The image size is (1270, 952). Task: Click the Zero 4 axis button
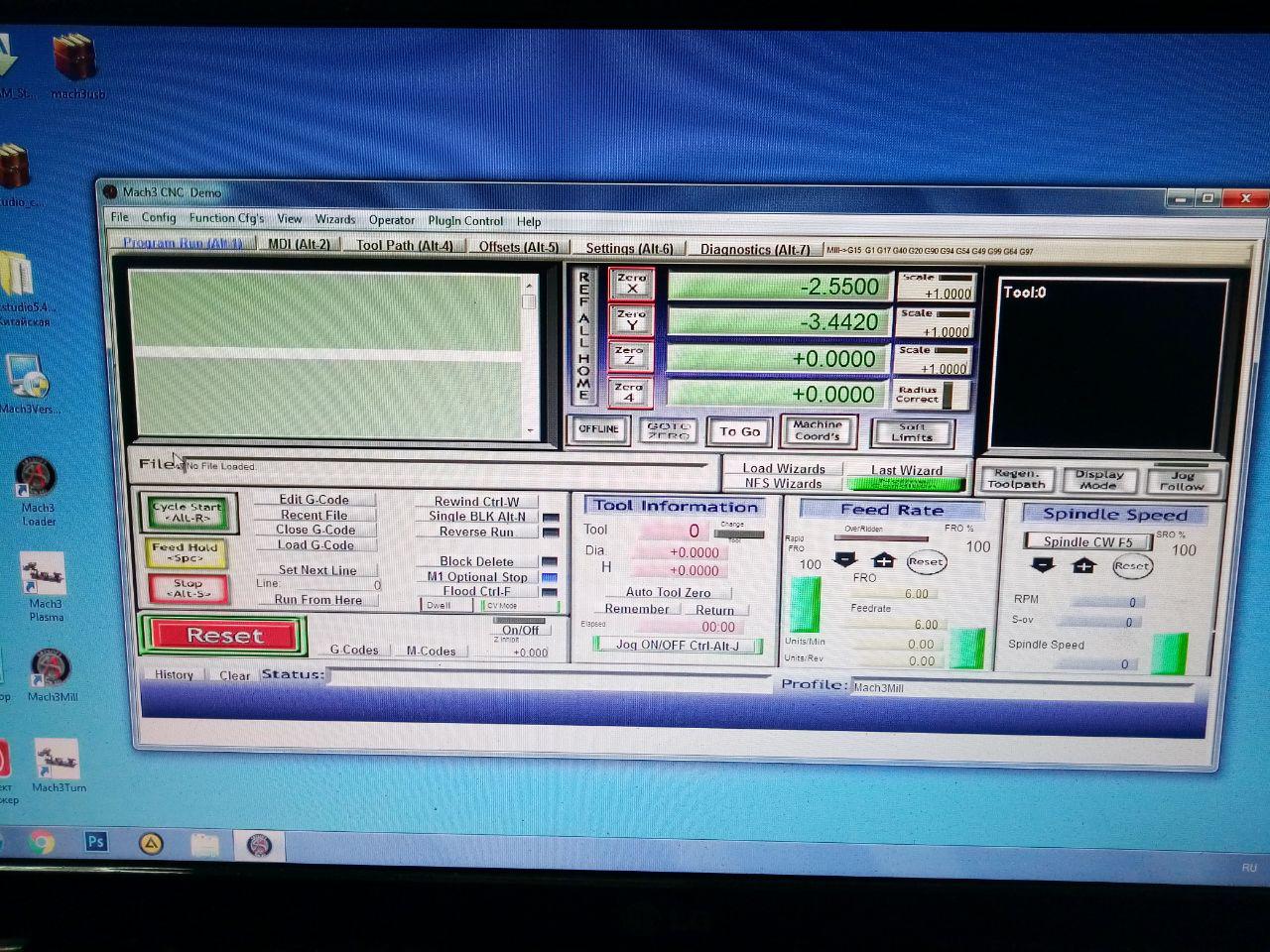[x=629, y=393]
